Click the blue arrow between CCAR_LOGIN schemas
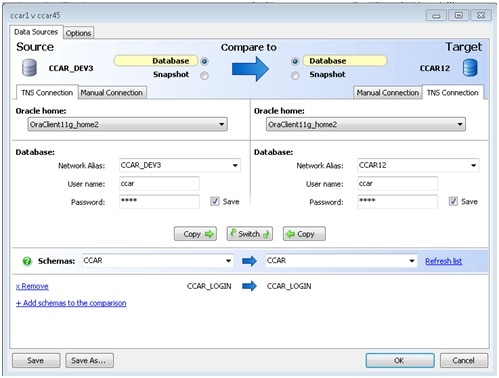Viewport: 499px width, 378px height. pos(249,286)
